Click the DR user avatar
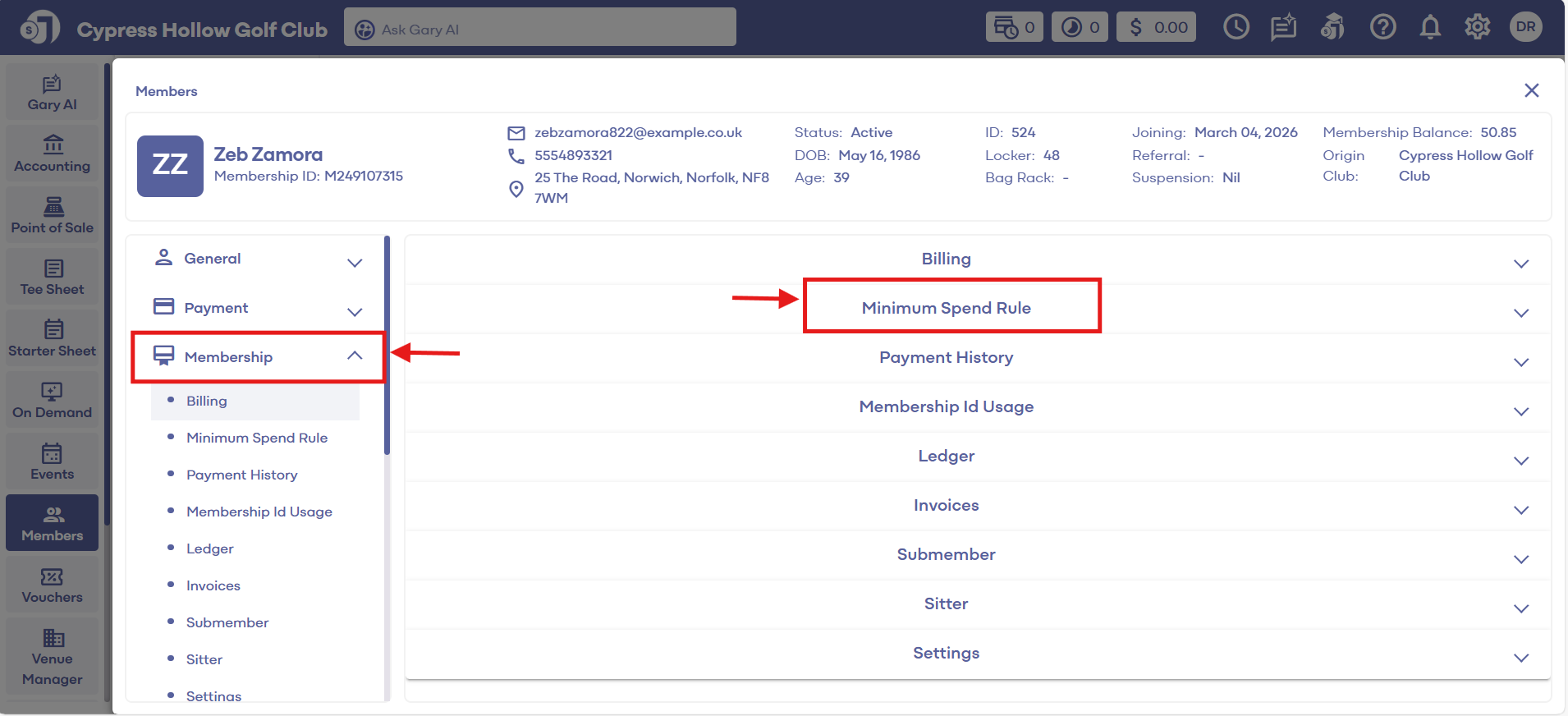 (x=1525, y=27)
